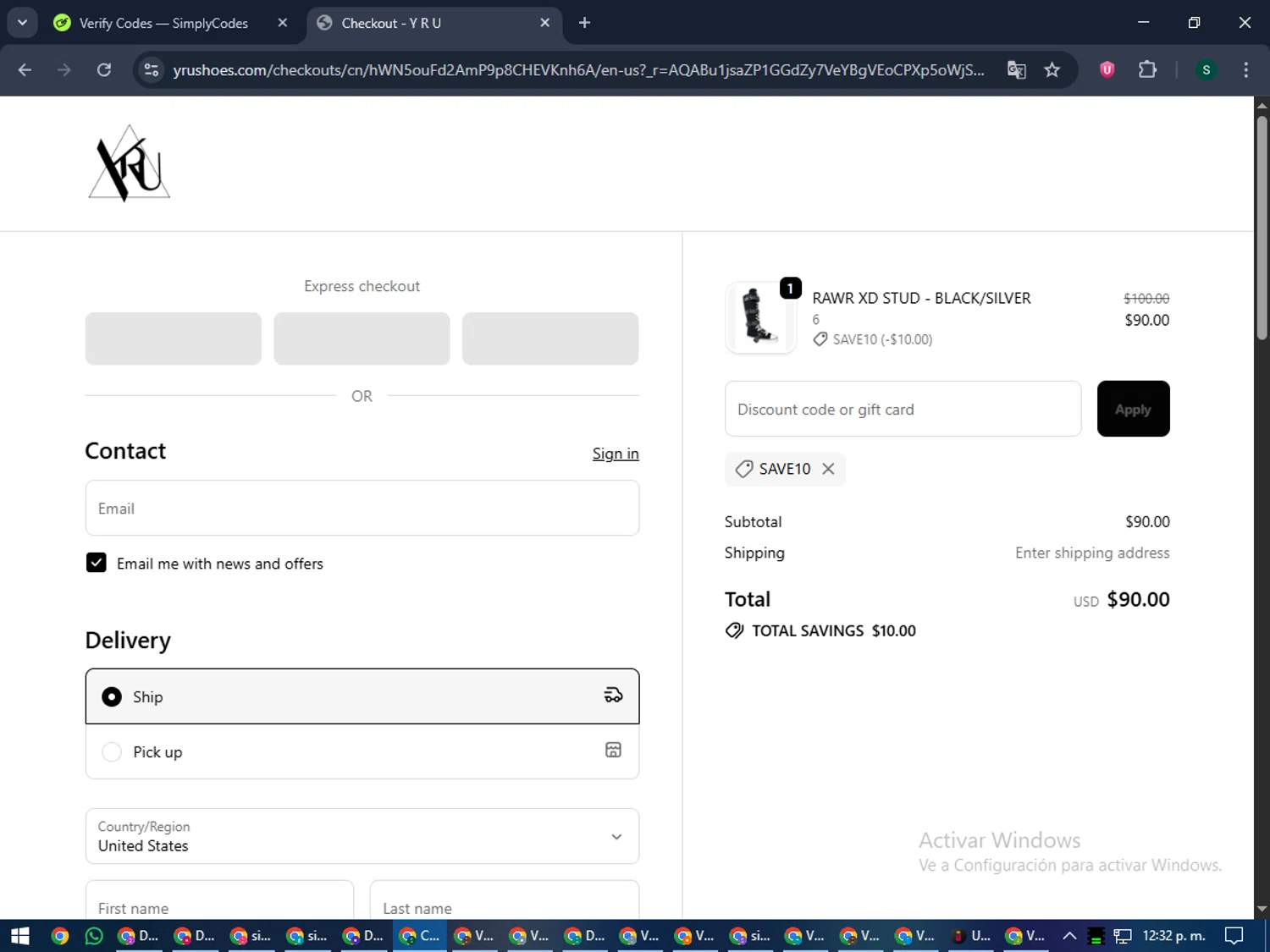The width and height of the screenshot is (1270, 952).
Task: Open WhatsApp from the taskbar
Action: (x=94, y=936)
